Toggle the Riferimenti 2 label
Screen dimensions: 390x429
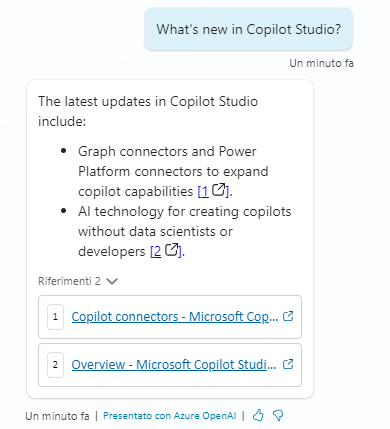click(69, 281)
